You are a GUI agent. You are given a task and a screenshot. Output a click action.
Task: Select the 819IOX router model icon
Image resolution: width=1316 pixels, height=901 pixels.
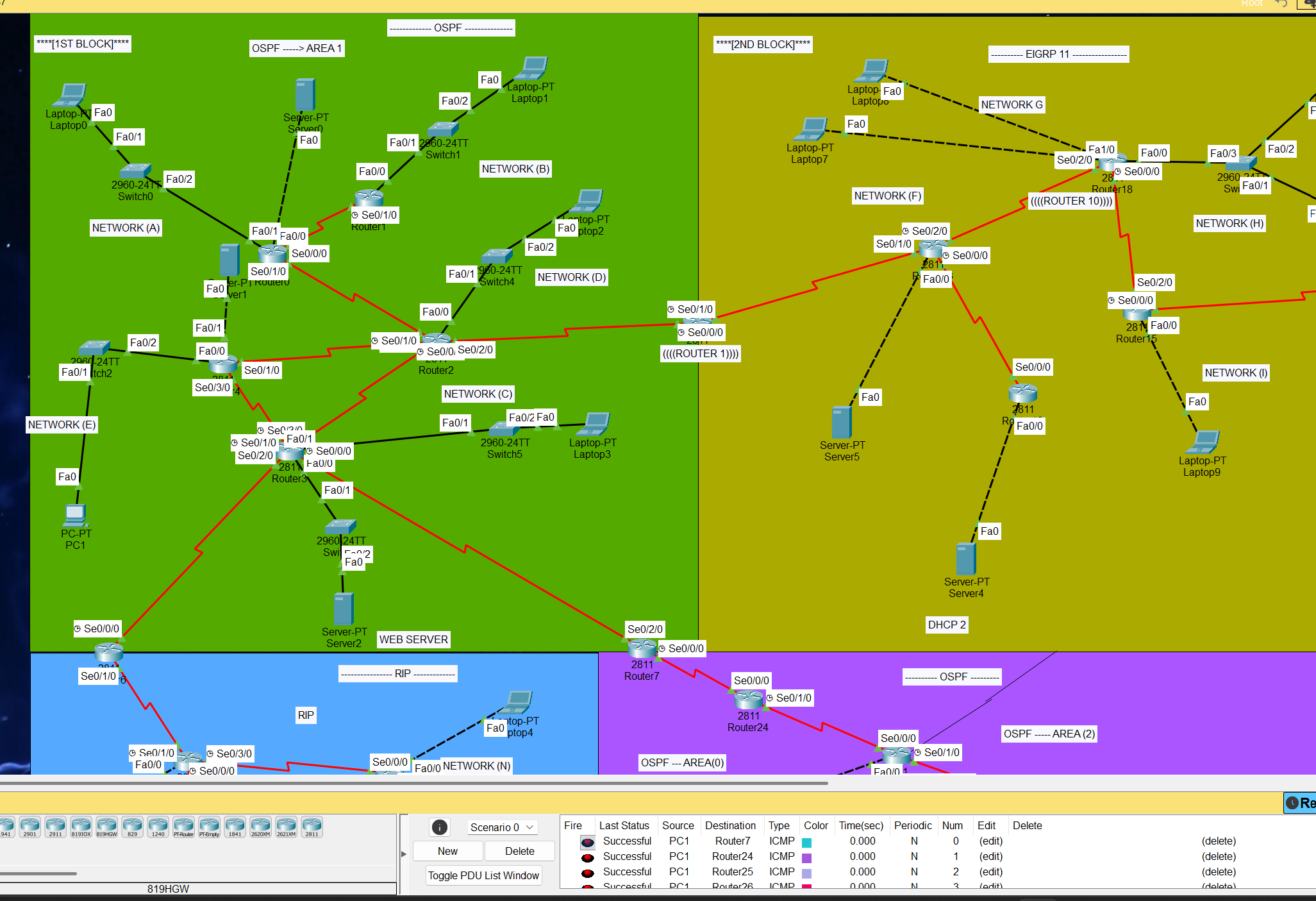click(81, 827)
